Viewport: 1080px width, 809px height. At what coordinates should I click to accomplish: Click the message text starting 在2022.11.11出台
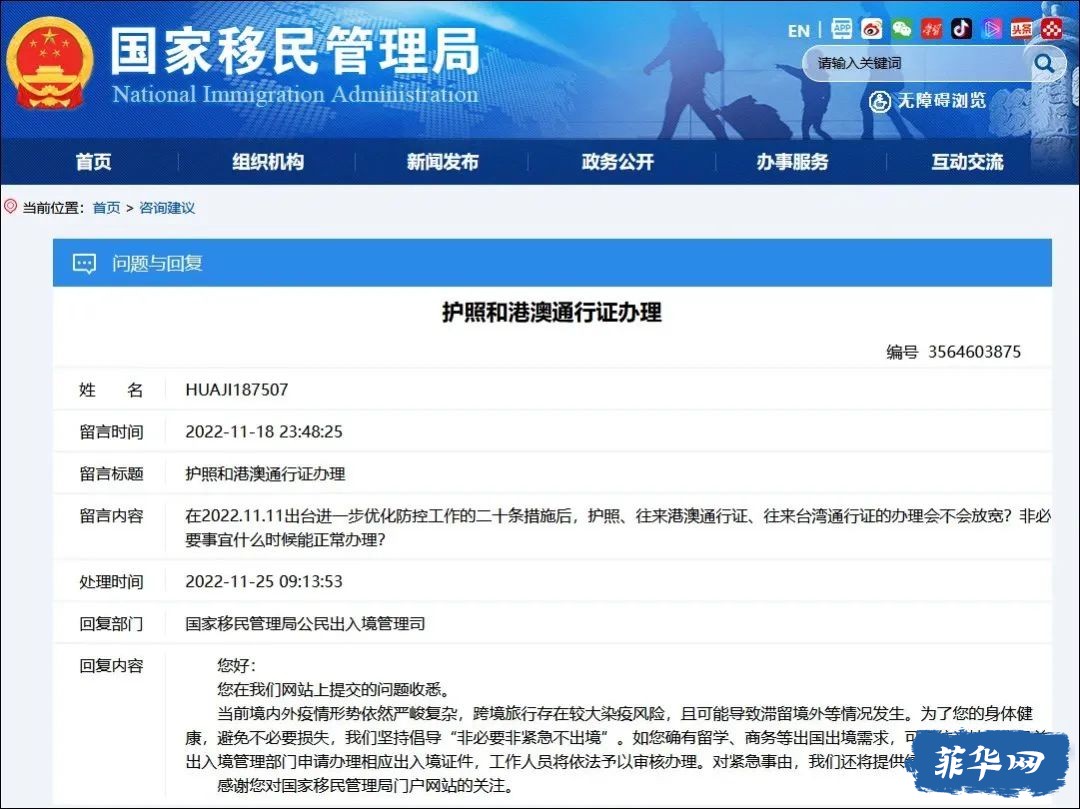[617, 527]
